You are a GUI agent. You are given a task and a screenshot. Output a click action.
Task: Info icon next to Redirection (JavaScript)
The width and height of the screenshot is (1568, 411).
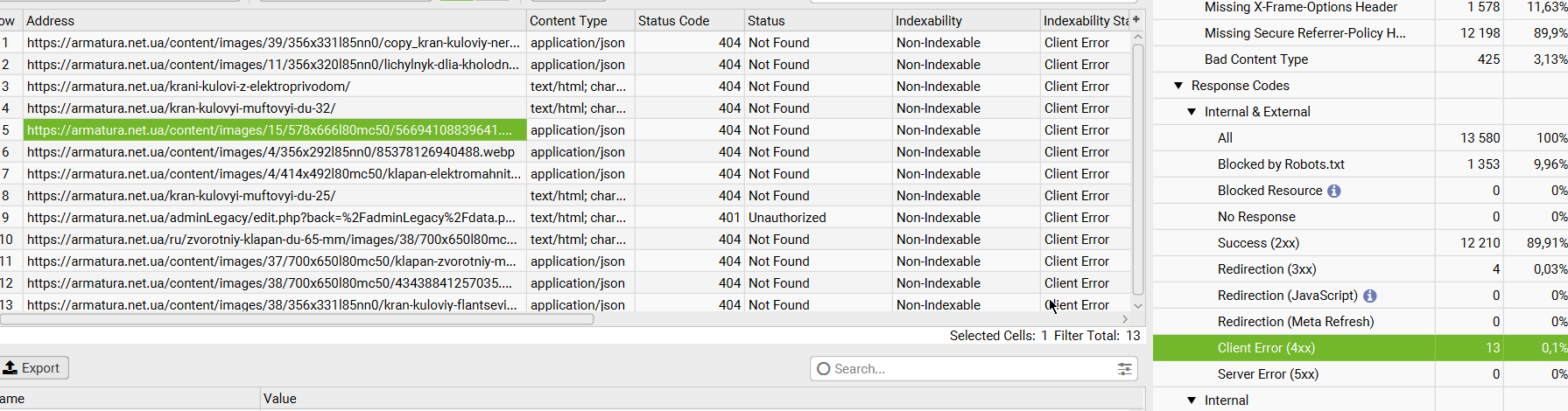[1369, 296]
